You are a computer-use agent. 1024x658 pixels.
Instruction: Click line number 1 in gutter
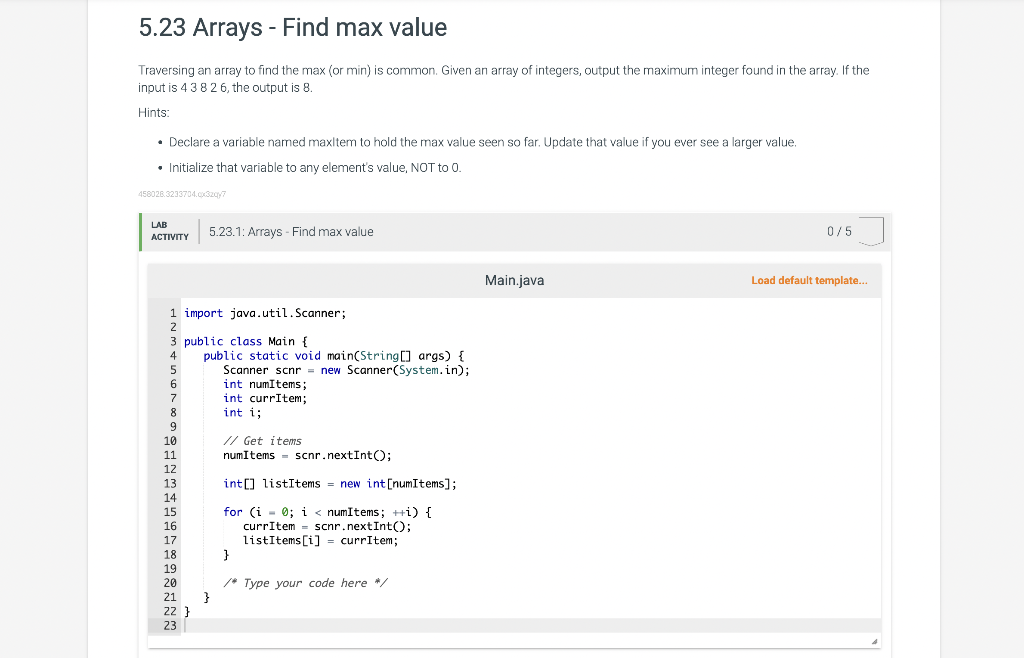[173, 313]
